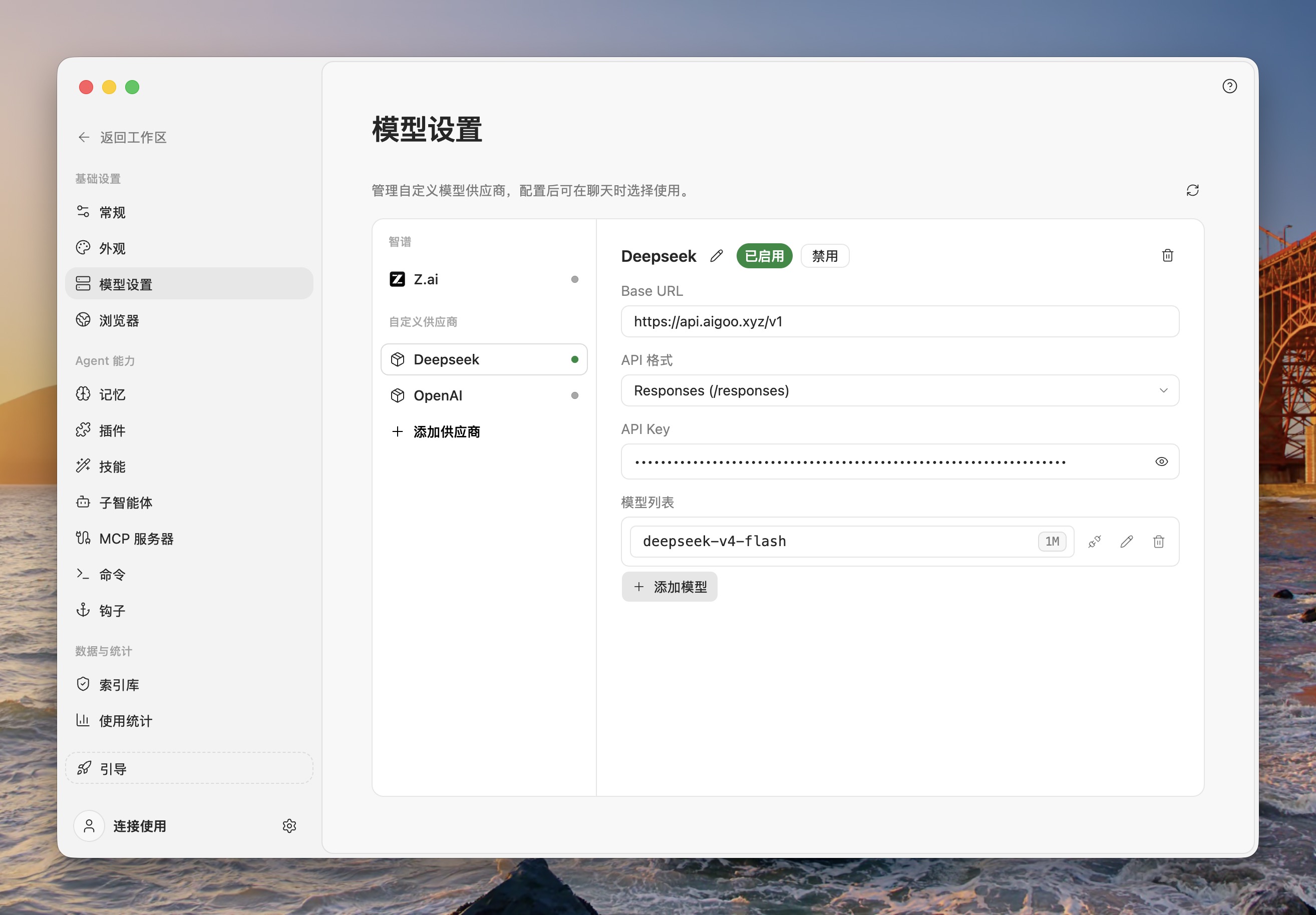Click the deepseek-v4-flash model name field
Viewport: 1316px width, 915px height.
(852, 542)
